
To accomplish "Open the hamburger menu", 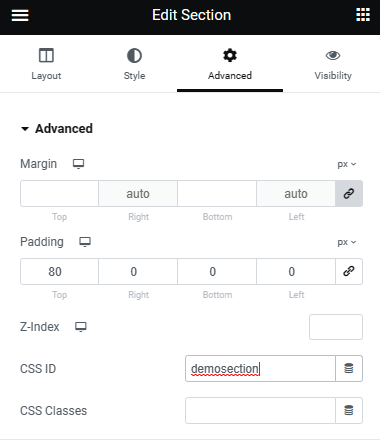I will click(x=20, y=15).
